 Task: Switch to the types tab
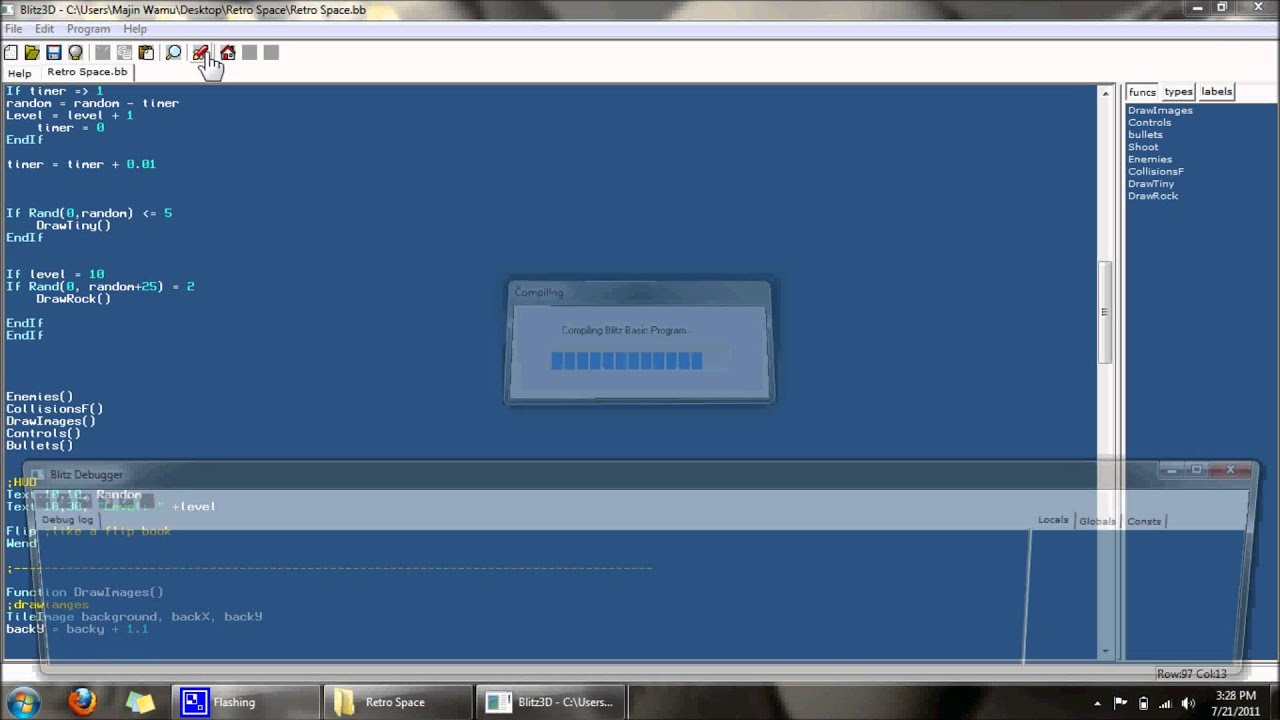(x=1178, y=92)
